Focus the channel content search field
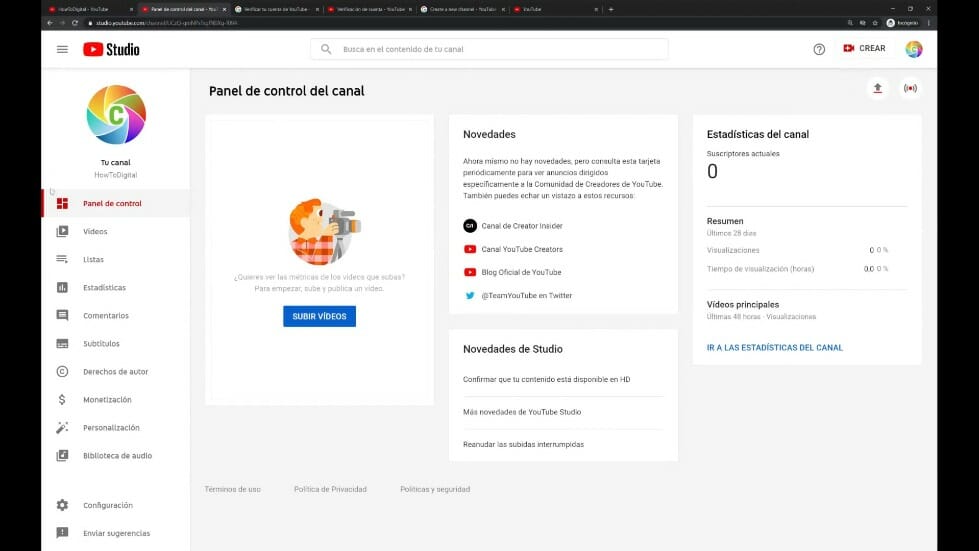979x551 pixels. [x=489, y=49]
